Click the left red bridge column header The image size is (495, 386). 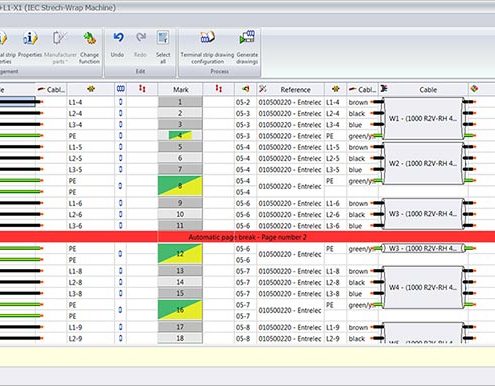pyautogui.click(x=142, y=89)
